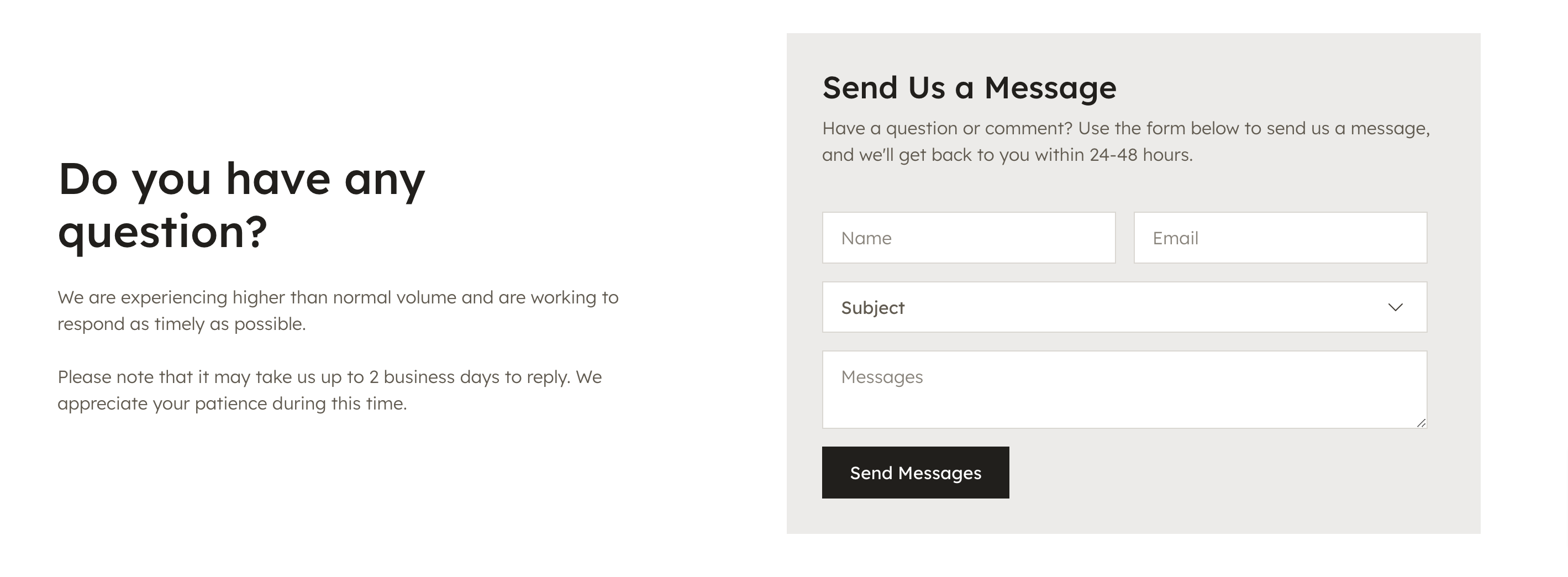Open the Subject dropdown

pyautogui.click(x=1124, y=307)
